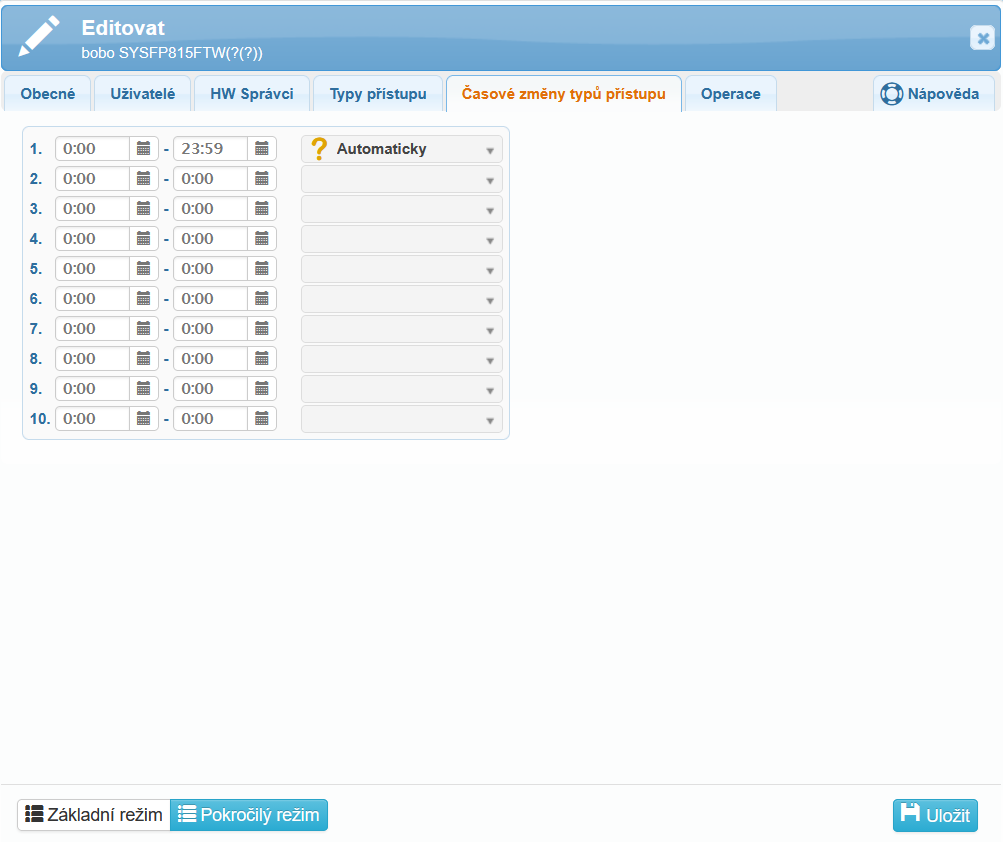Open time picker for row 1 start time
1003x842 pixels.
pyautogui.click(x=144, y=149)
